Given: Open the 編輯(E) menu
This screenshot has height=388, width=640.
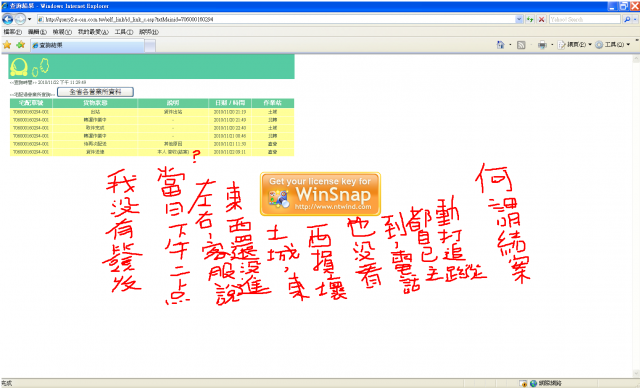Looking at the screenshot, I should coord(37,32).
